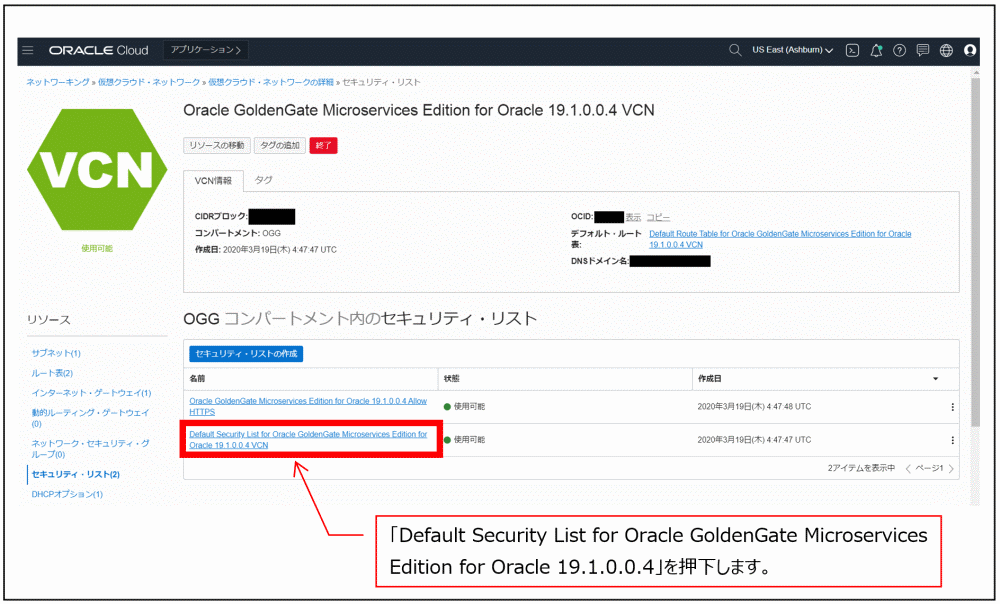Click セキュリティ・リストの作成 button
This screenshot has height=604, width=1000.
[246, 354]
